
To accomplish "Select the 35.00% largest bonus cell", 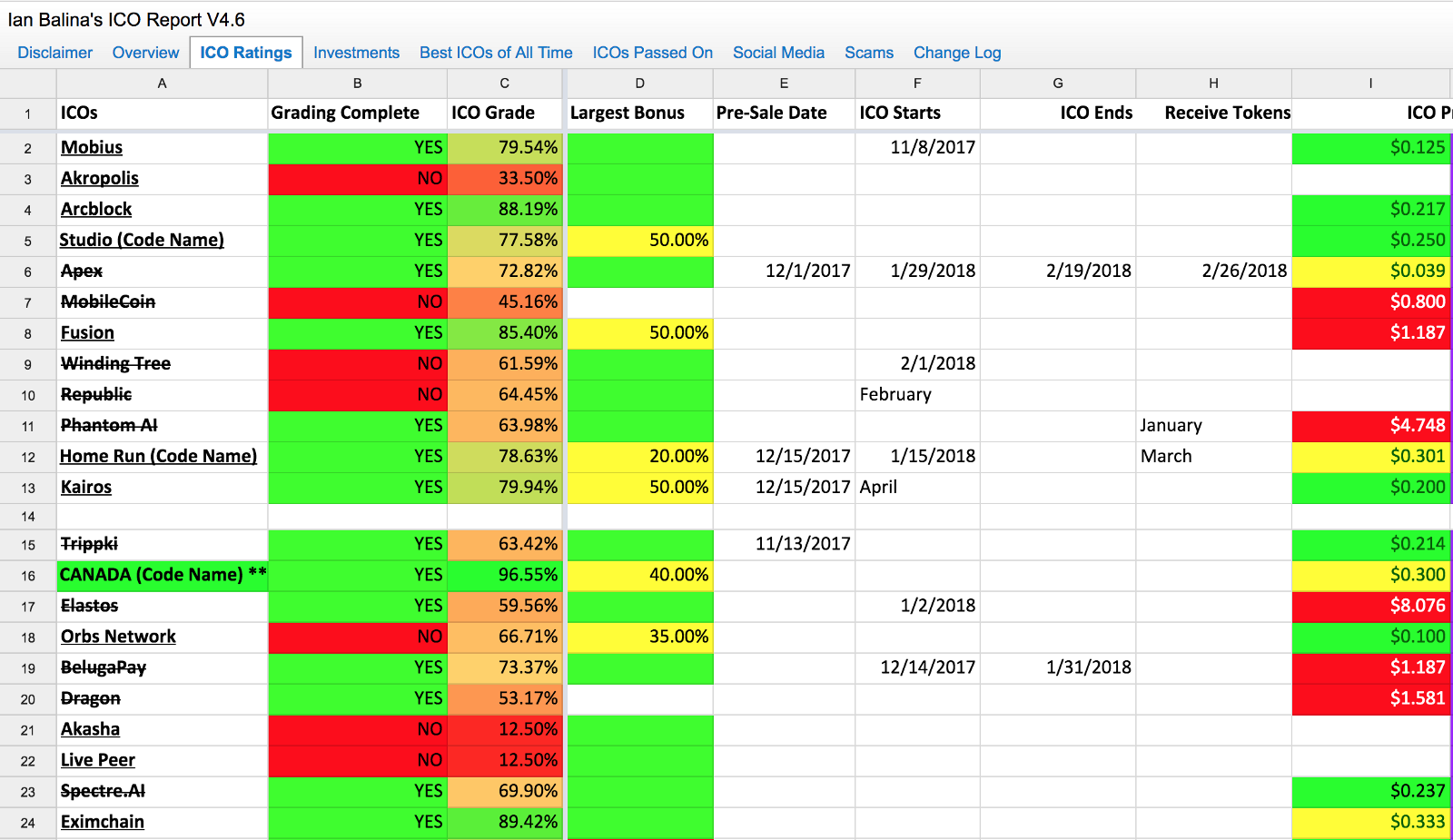I will [x=640, y=637].
